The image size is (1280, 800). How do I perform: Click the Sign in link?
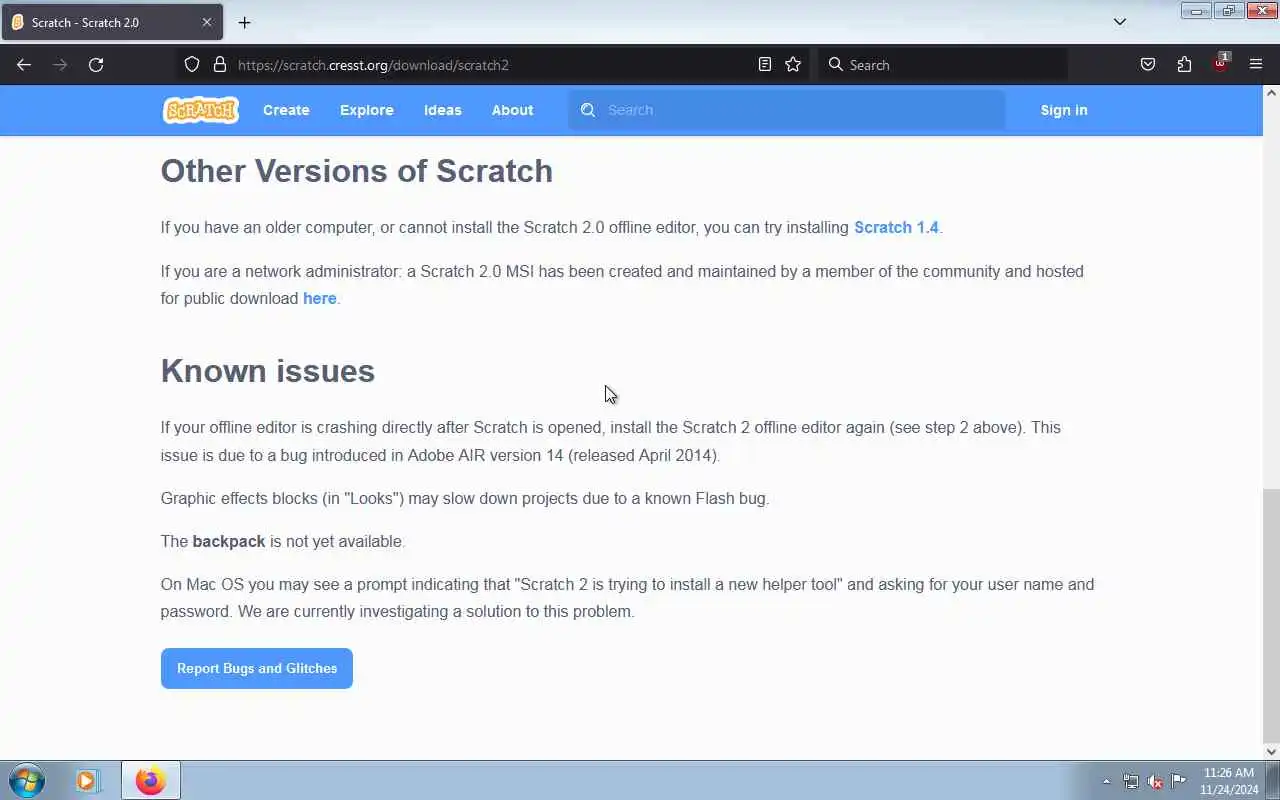pos(1064,110)
